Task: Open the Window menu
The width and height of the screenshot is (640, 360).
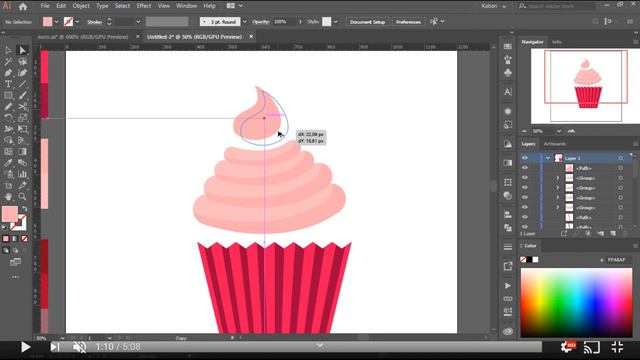Action: click(187, 6)
